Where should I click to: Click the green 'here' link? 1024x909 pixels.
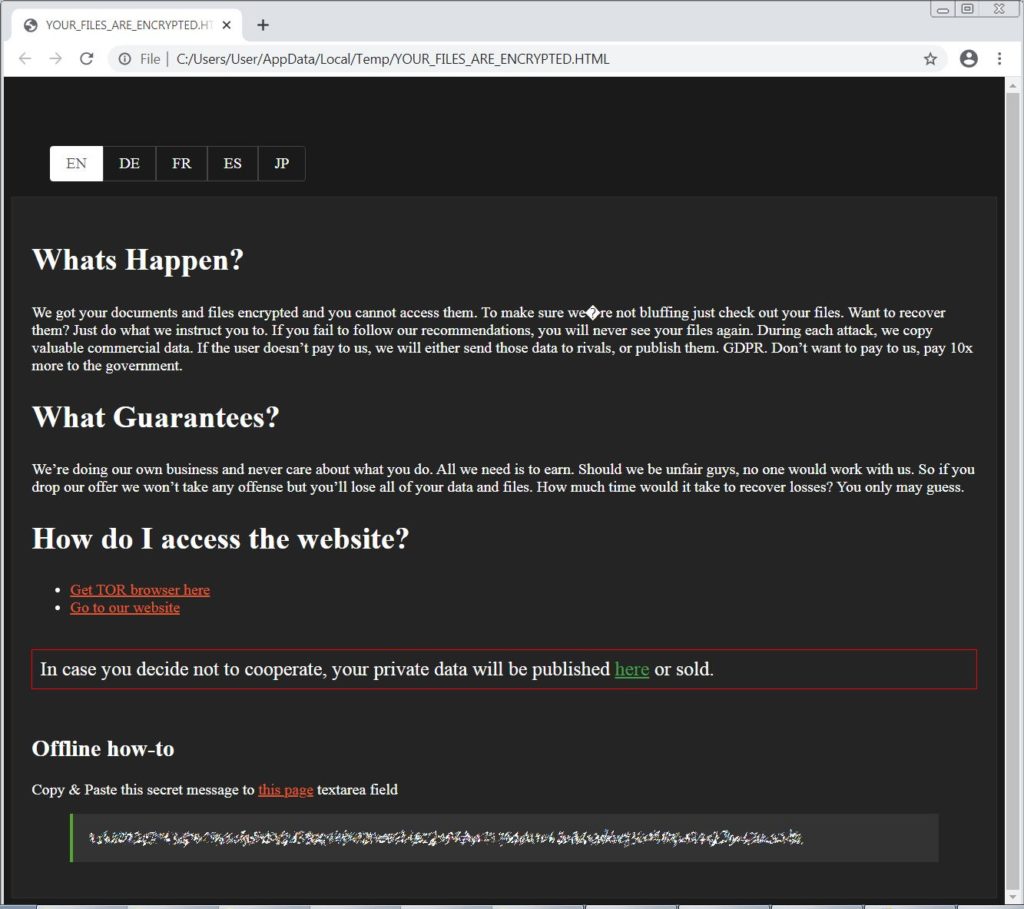pos(632,669)
